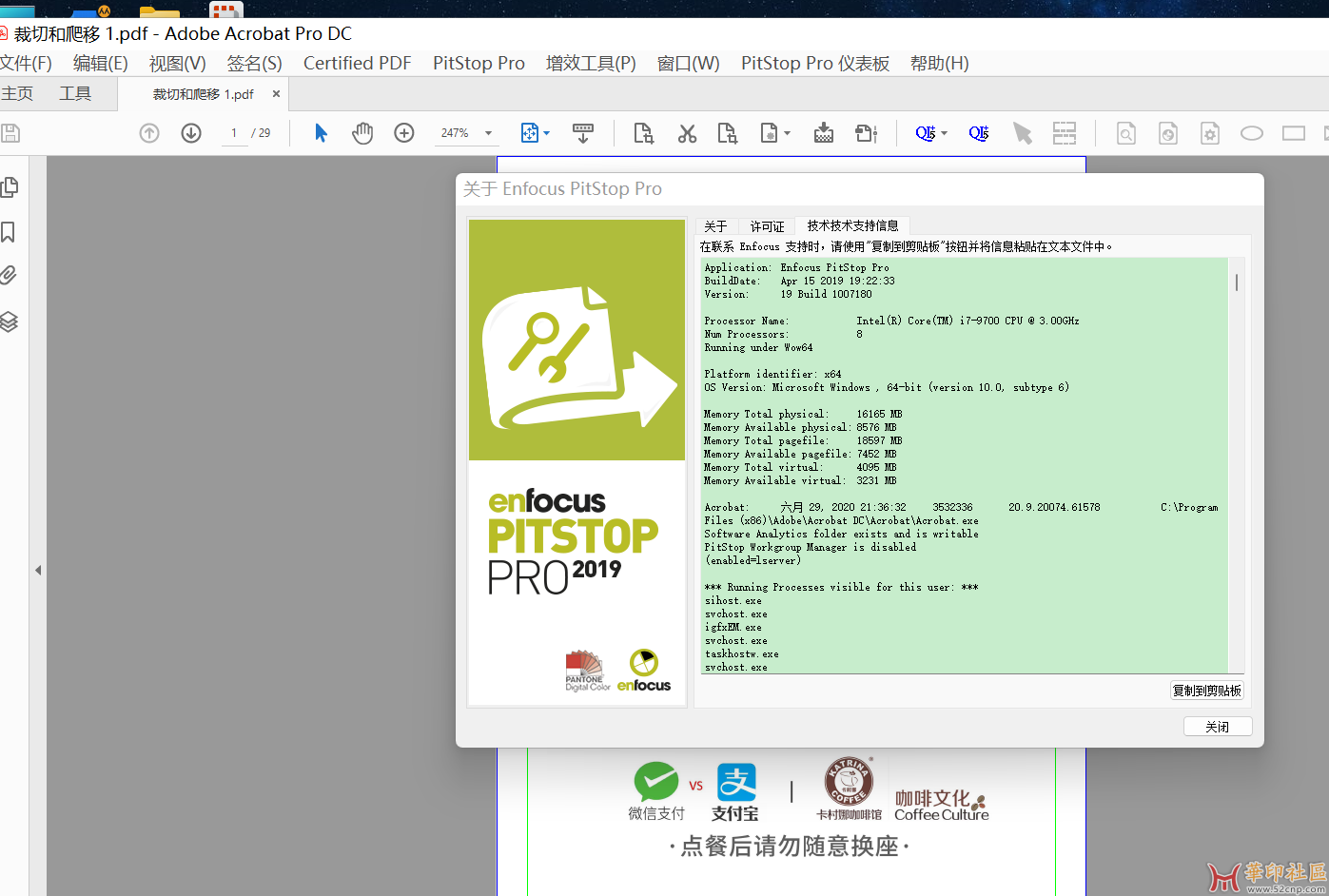
Task: Go to next page arrow
Action: click(x=191, y=133)
